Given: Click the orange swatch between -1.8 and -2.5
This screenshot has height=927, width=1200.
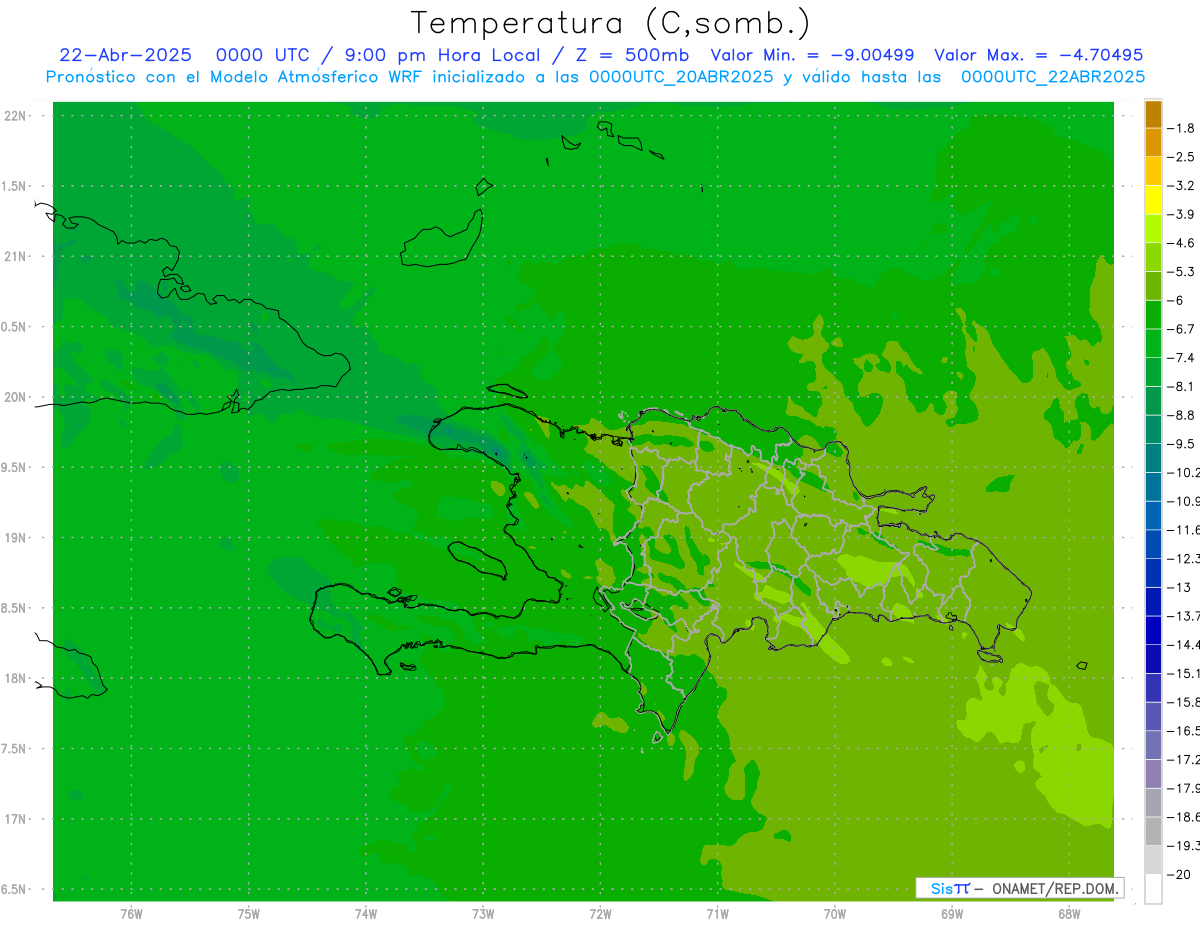Looking at the screenshot, I should click(1153, 142).
